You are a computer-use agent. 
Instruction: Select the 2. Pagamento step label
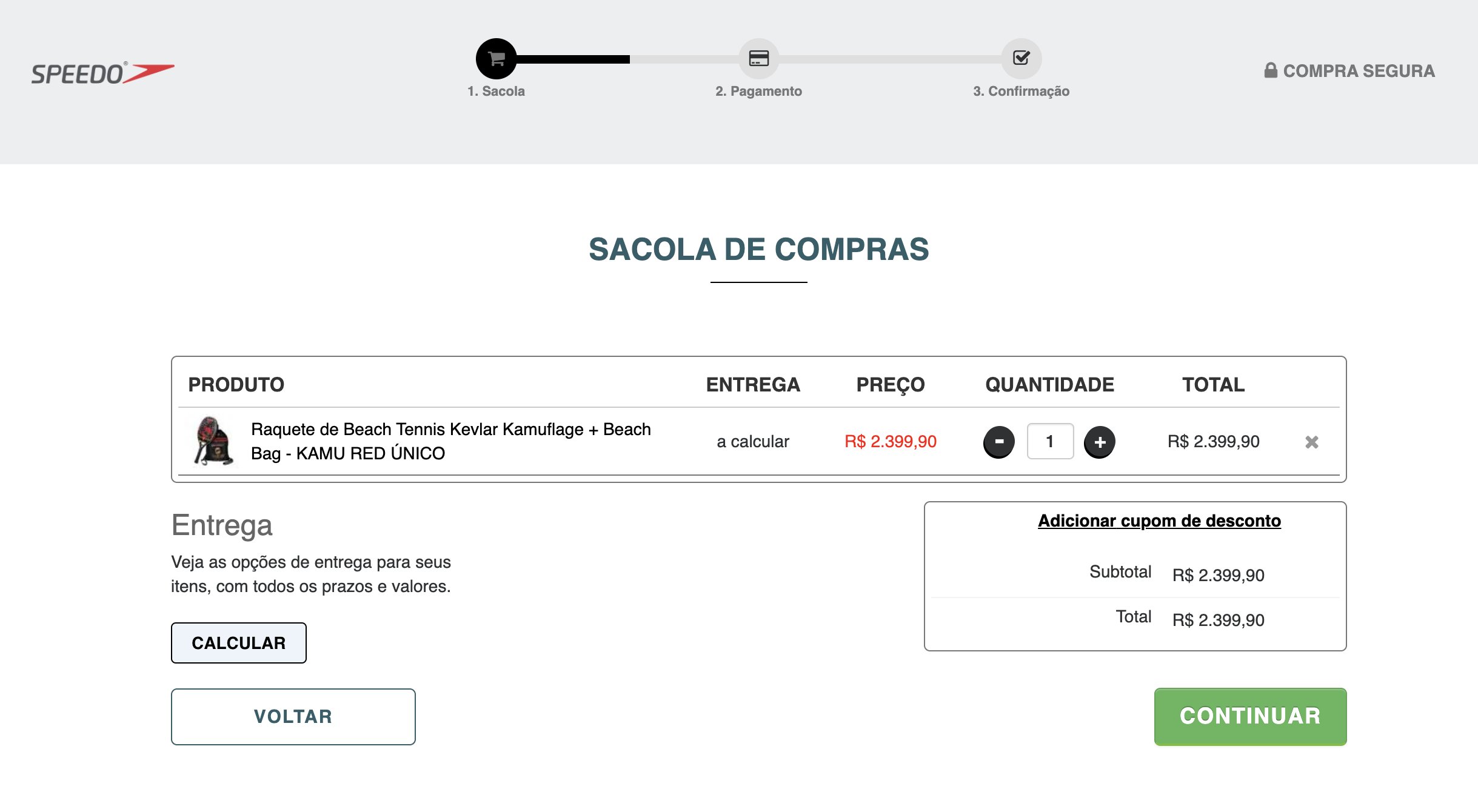758,91
